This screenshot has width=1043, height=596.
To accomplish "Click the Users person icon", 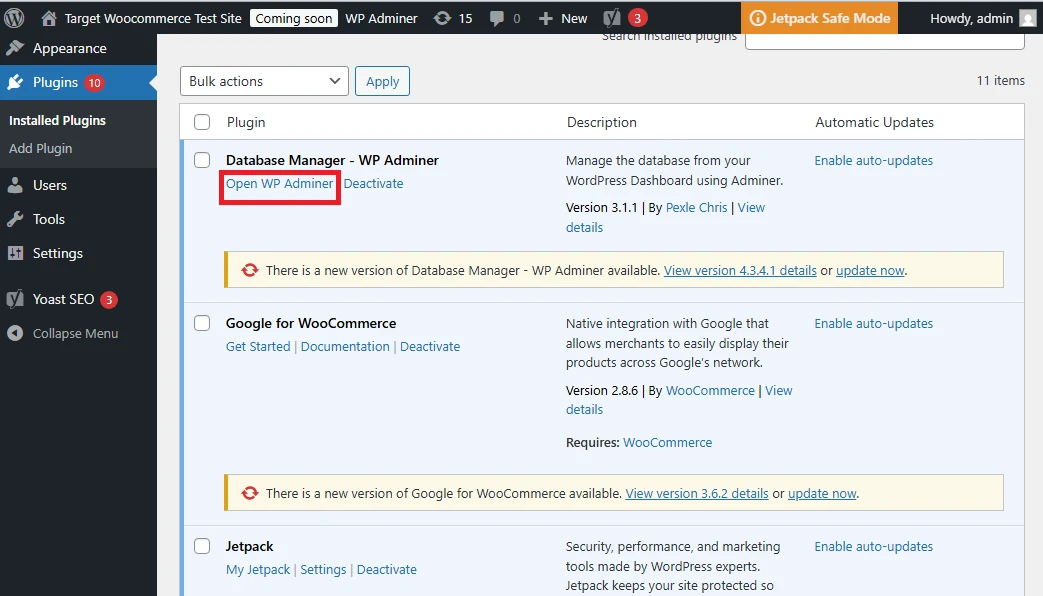I will coord(15,185).
